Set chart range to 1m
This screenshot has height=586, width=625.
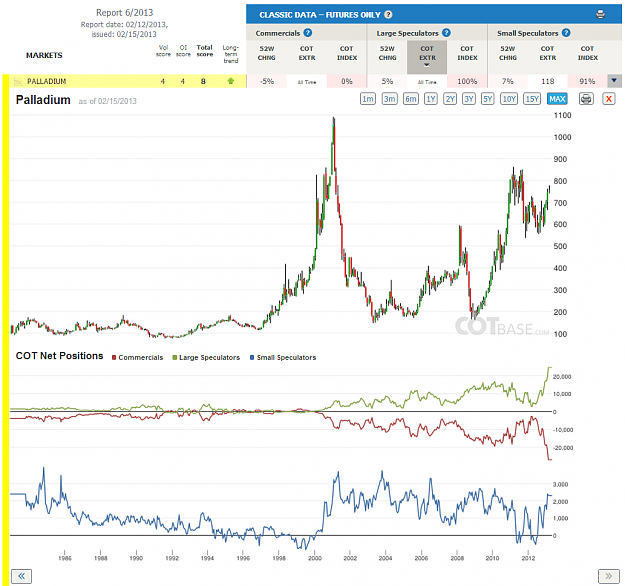coord(368,98)
